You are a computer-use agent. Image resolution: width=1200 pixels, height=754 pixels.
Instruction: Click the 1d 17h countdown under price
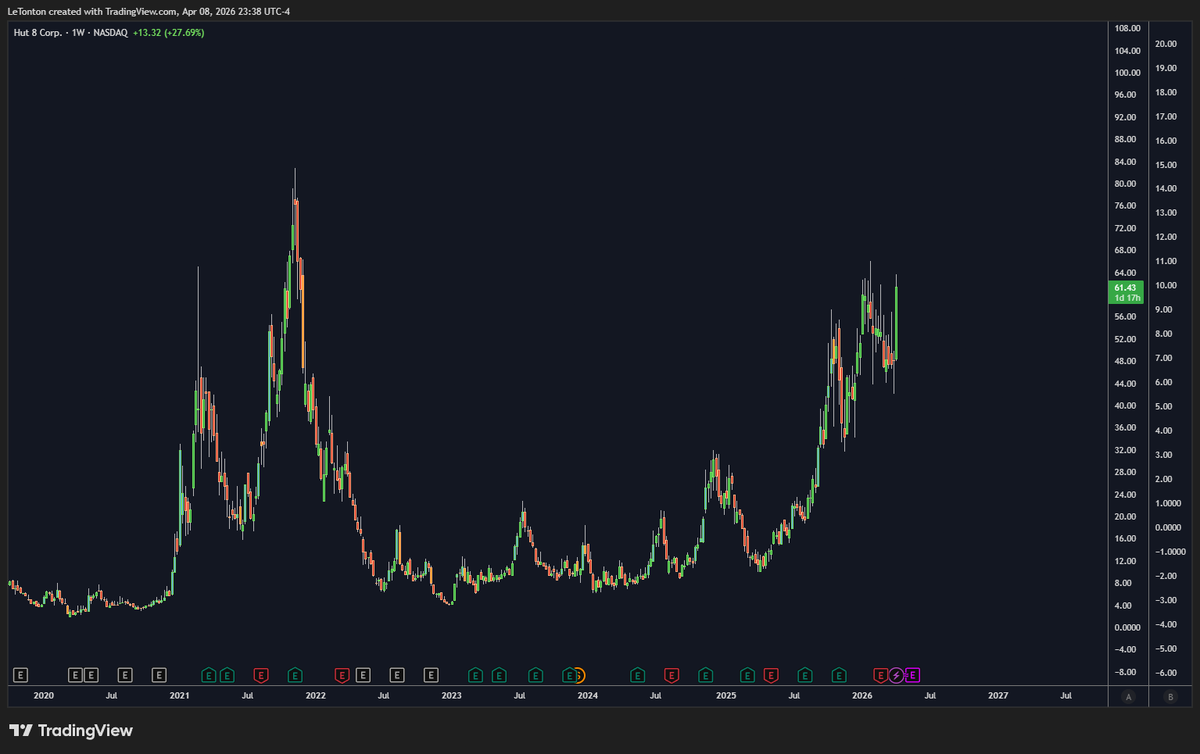pos(1127,298)
